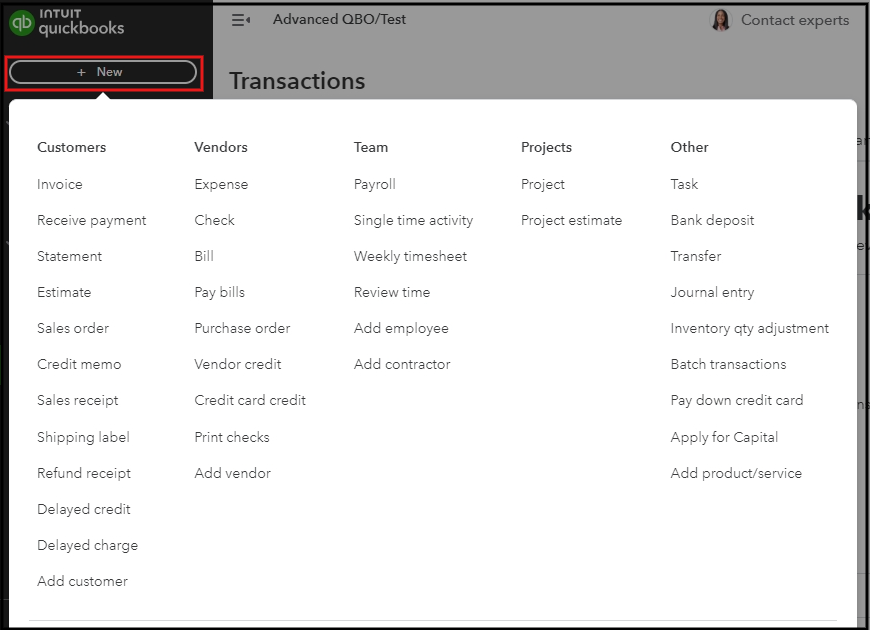This screenshot has width=870, height=630.
Task: Create a Purchase order
Action: [242, 328]
